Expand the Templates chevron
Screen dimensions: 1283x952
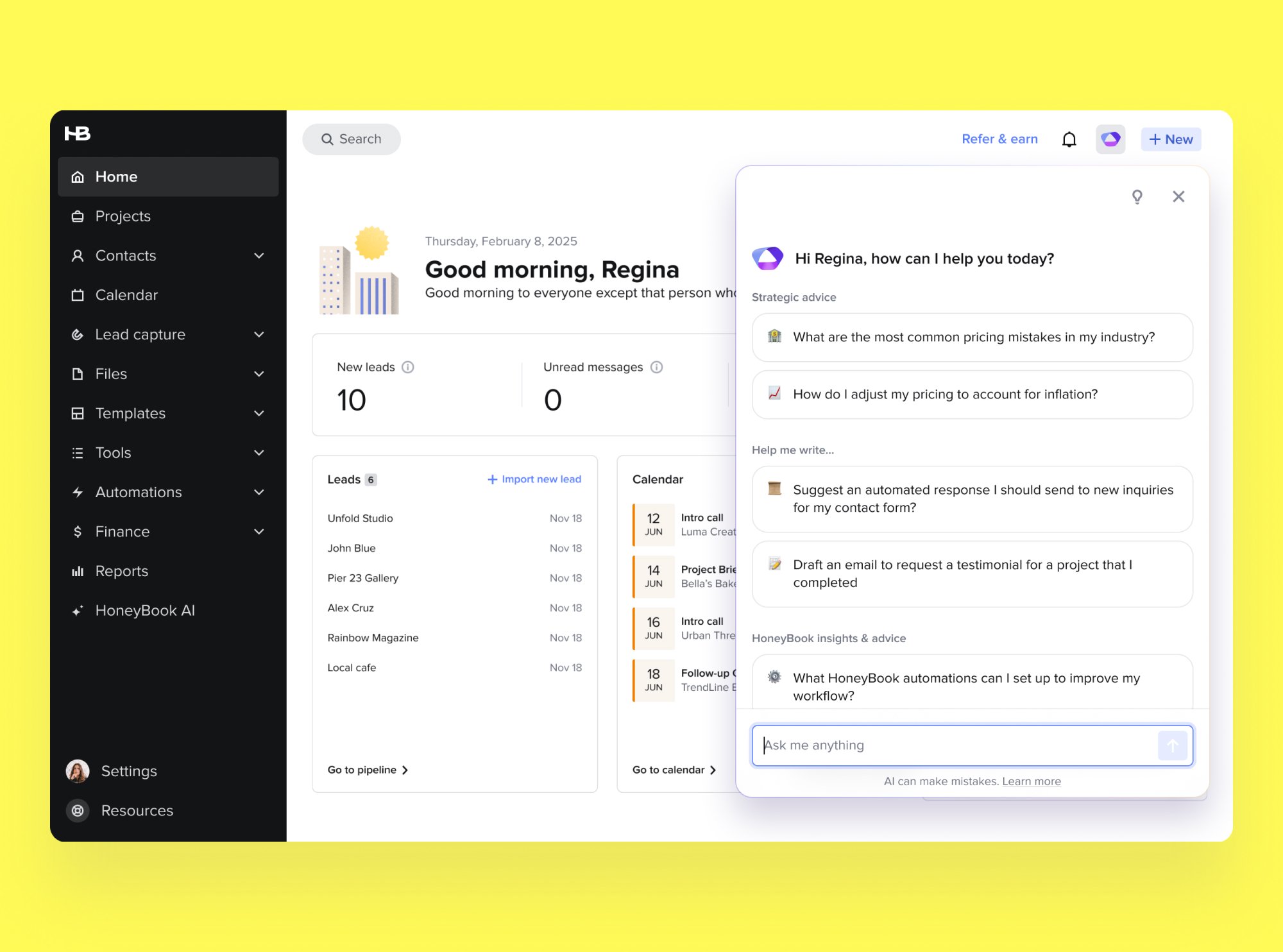pyautogui.click(x=259, y=414)
